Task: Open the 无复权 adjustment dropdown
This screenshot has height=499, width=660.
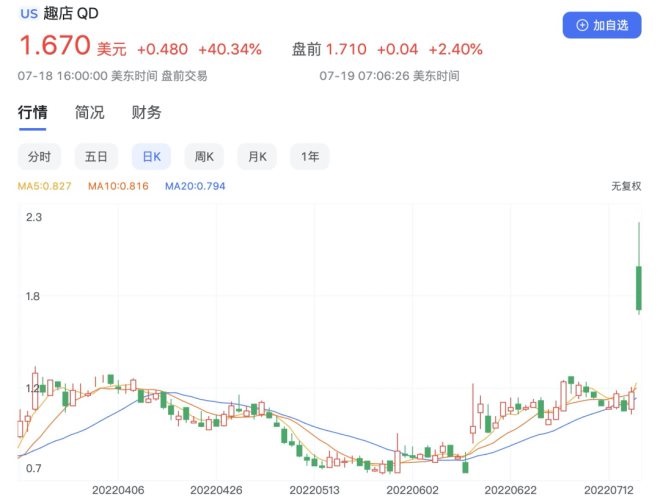Action: 626,186
